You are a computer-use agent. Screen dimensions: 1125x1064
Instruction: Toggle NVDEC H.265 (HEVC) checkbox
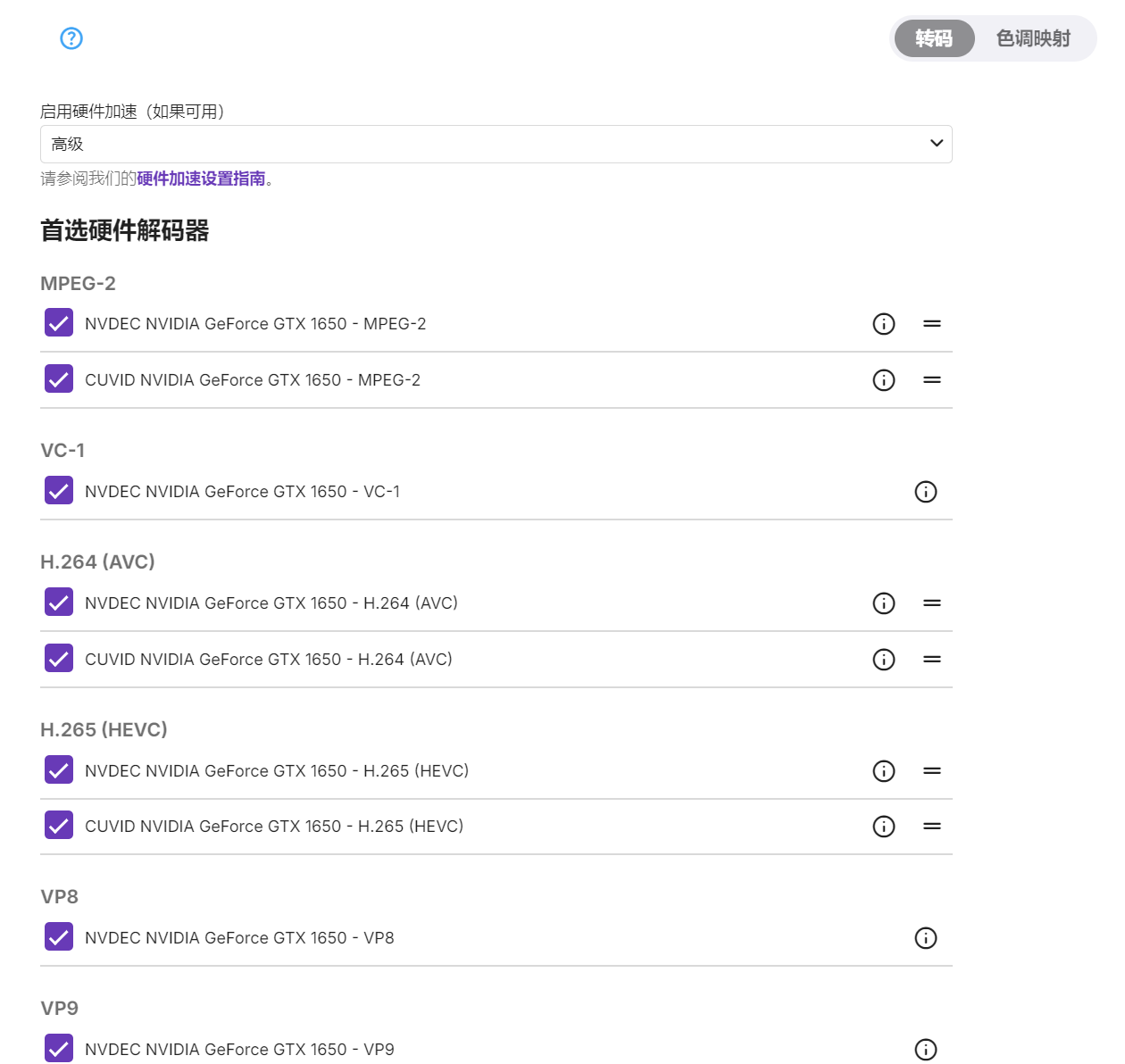[59, 770]
